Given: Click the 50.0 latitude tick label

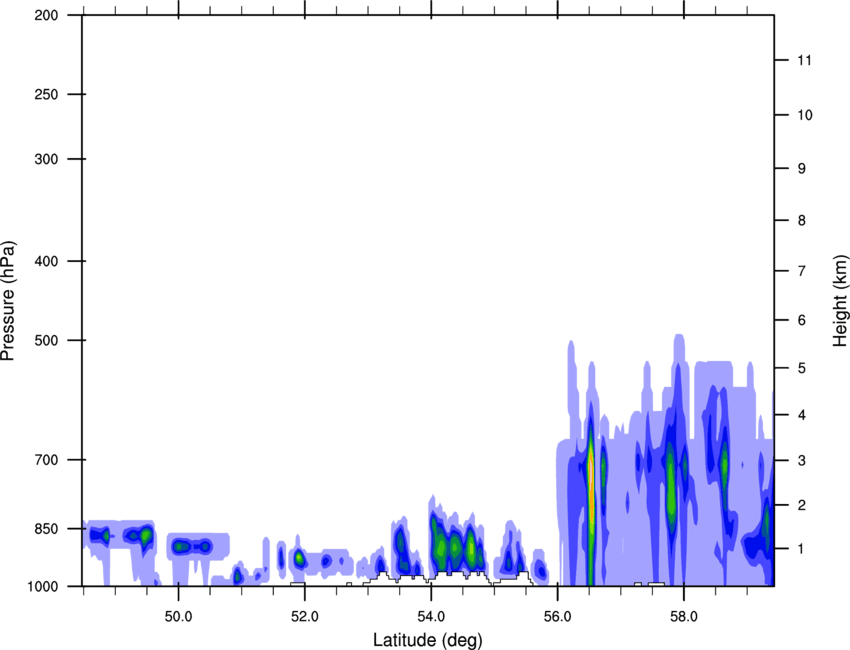Looking at the screenshot, I should [x=179, y=616].
